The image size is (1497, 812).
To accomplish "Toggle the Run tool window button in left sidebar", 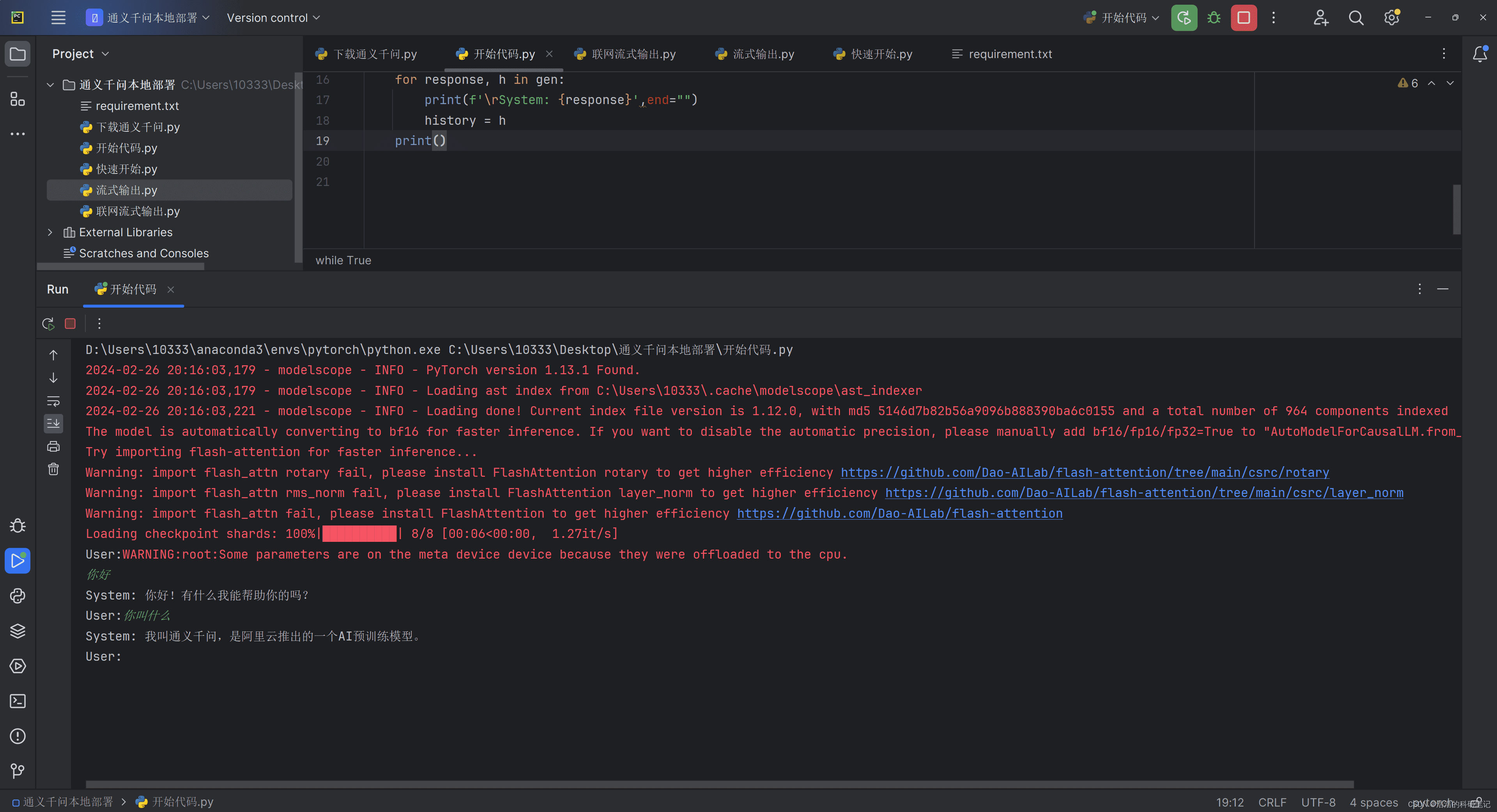I will pyautogui.click(x=18, y=561).
